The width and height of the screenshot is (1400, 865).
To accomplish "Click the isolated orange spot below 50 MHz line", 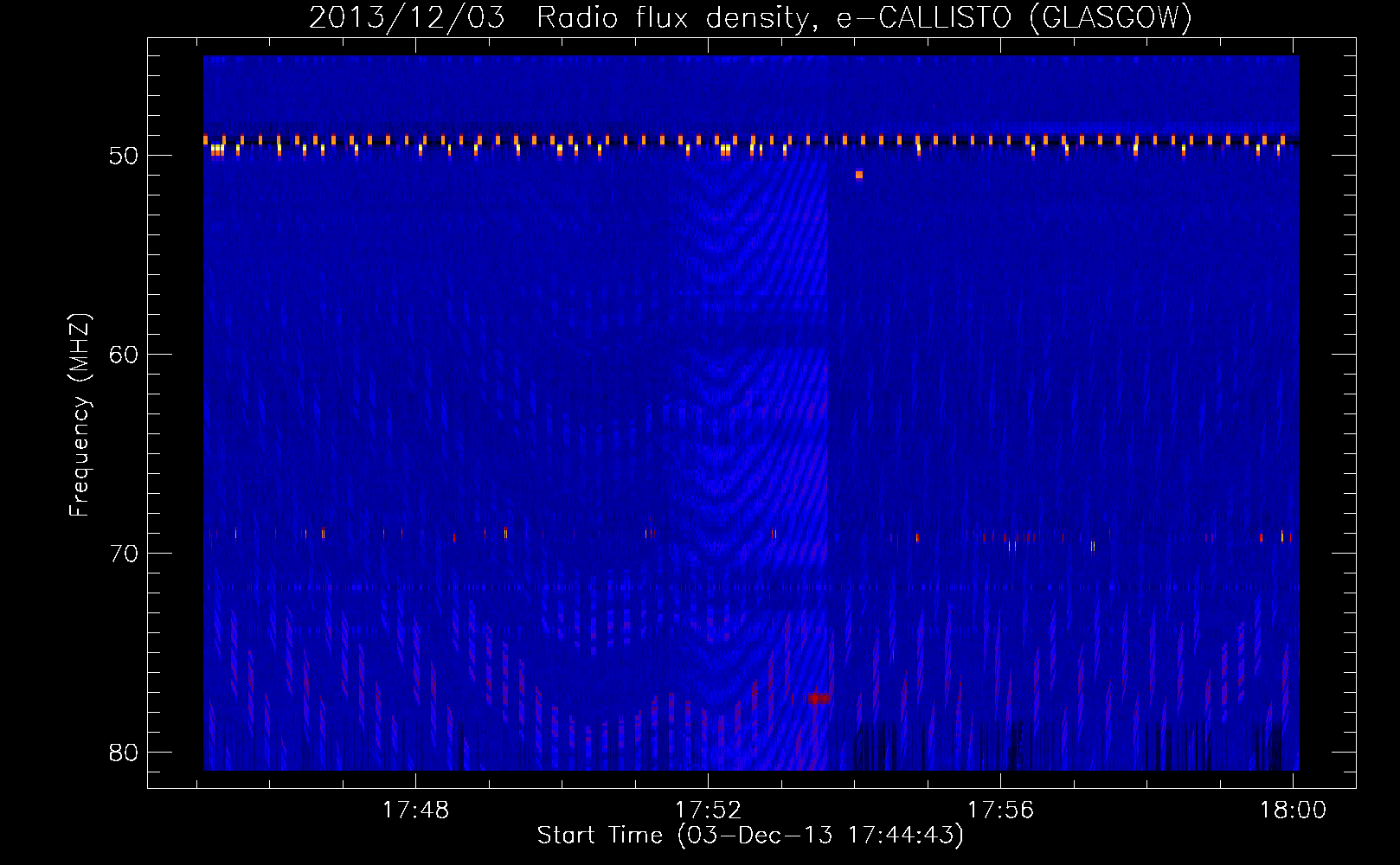I will (859, 175).
